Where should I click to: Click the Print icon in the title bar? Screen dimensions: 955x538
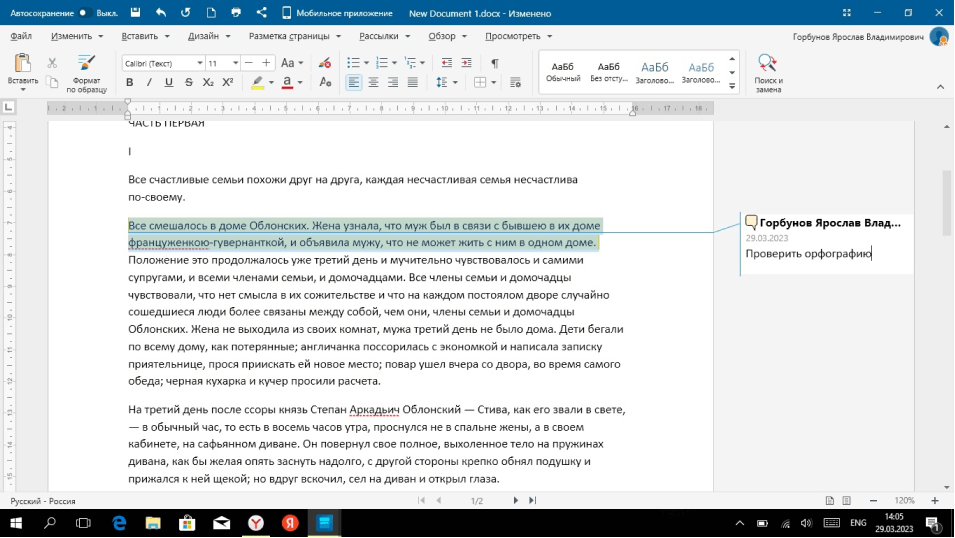pyautogui.click(x=236, y=13)
